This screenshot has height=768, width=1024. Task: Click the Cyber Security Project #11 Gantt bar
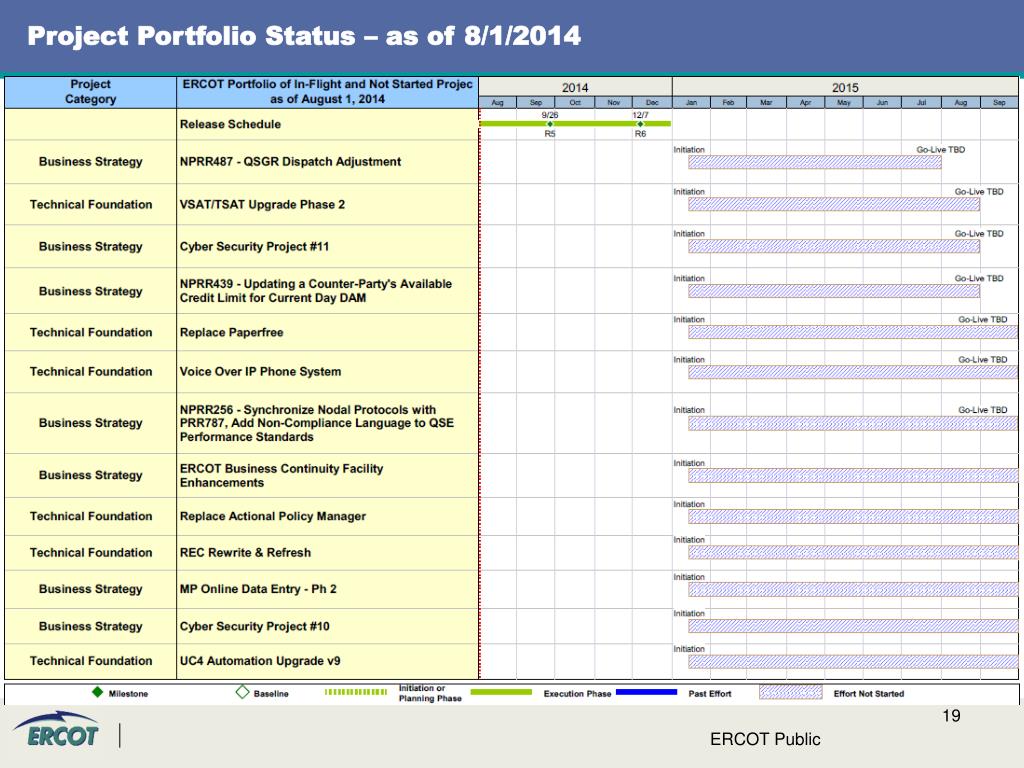[834, 246]
